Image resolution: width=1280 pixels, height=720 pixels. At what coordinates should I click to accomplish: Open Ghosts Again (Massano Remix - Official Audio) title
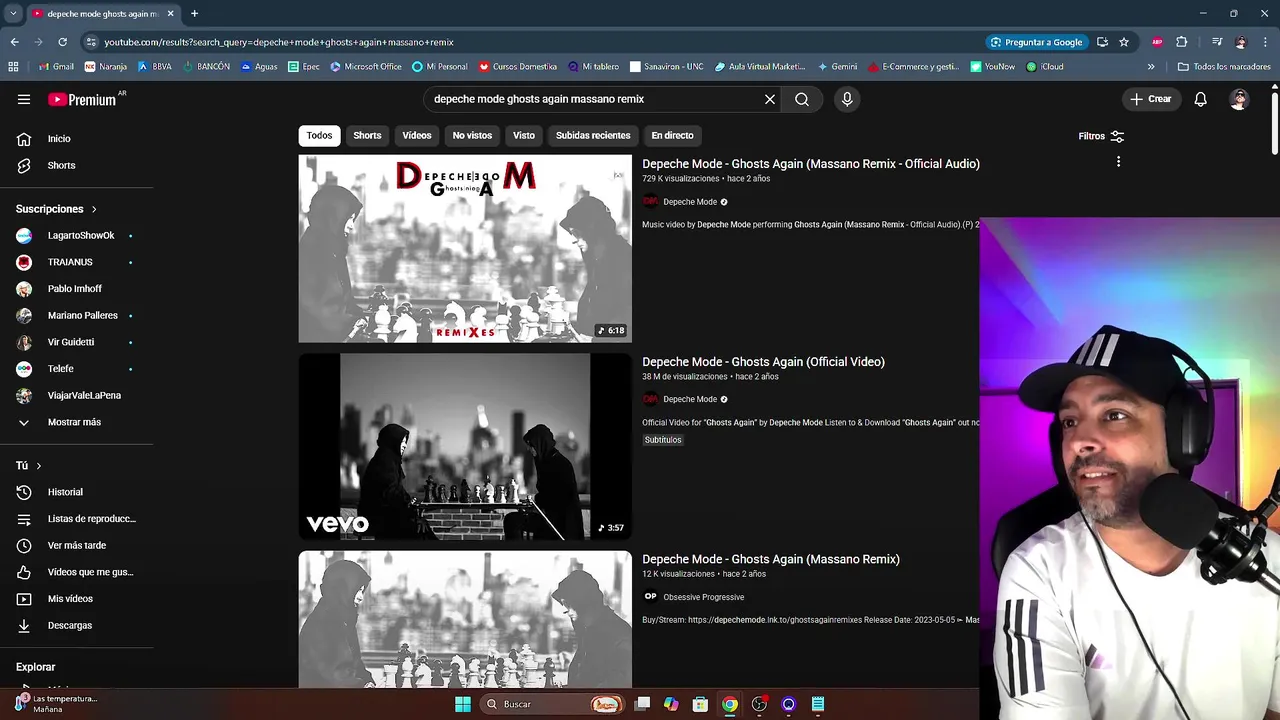tap(811, 164)
